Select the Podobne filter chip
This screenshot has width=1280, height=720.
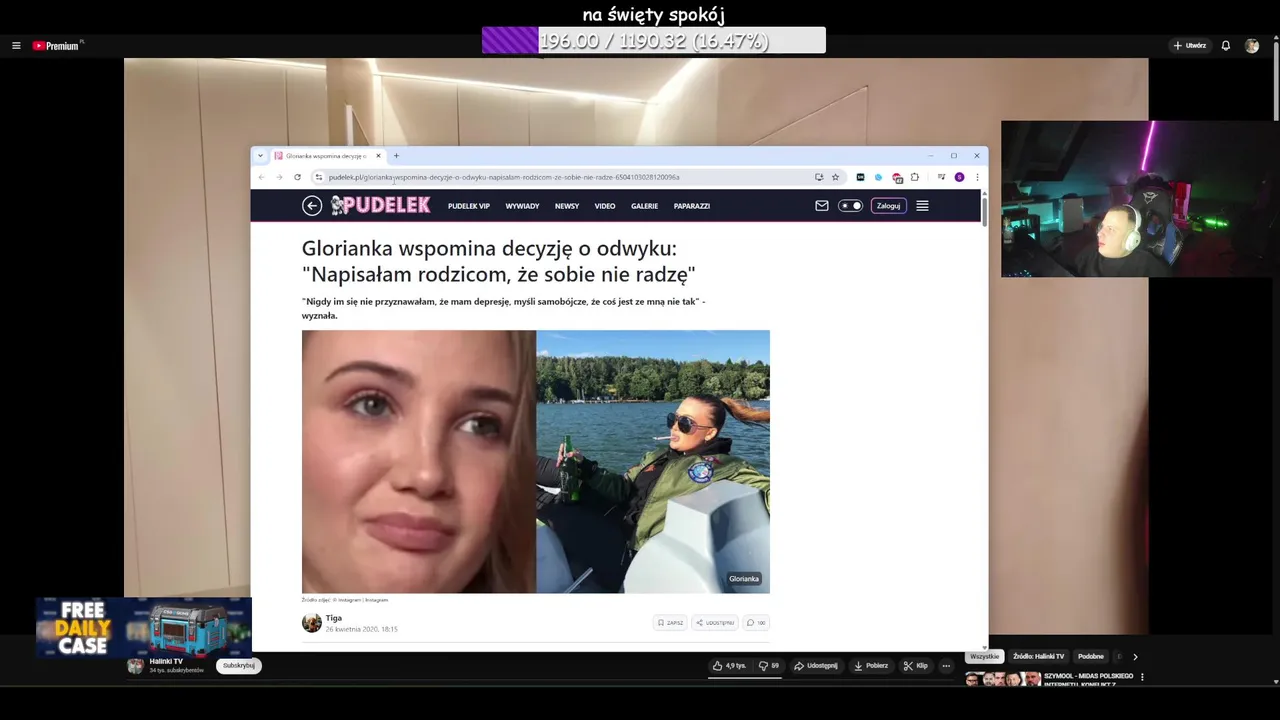pos(1091,657)
